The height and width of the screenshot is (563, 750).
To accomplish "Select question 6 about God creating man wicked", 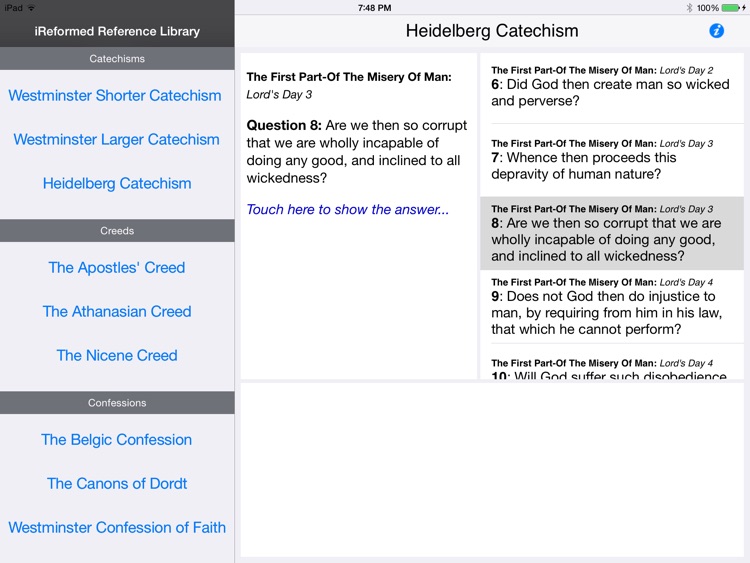I will (612, 87).
